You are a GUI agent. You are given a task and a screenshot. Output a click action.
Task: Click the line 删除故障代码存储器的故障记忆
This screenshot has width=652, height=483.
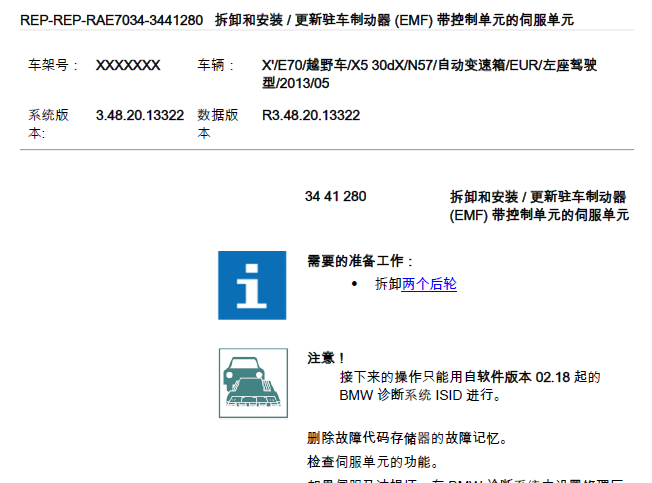tap(406, 438)
